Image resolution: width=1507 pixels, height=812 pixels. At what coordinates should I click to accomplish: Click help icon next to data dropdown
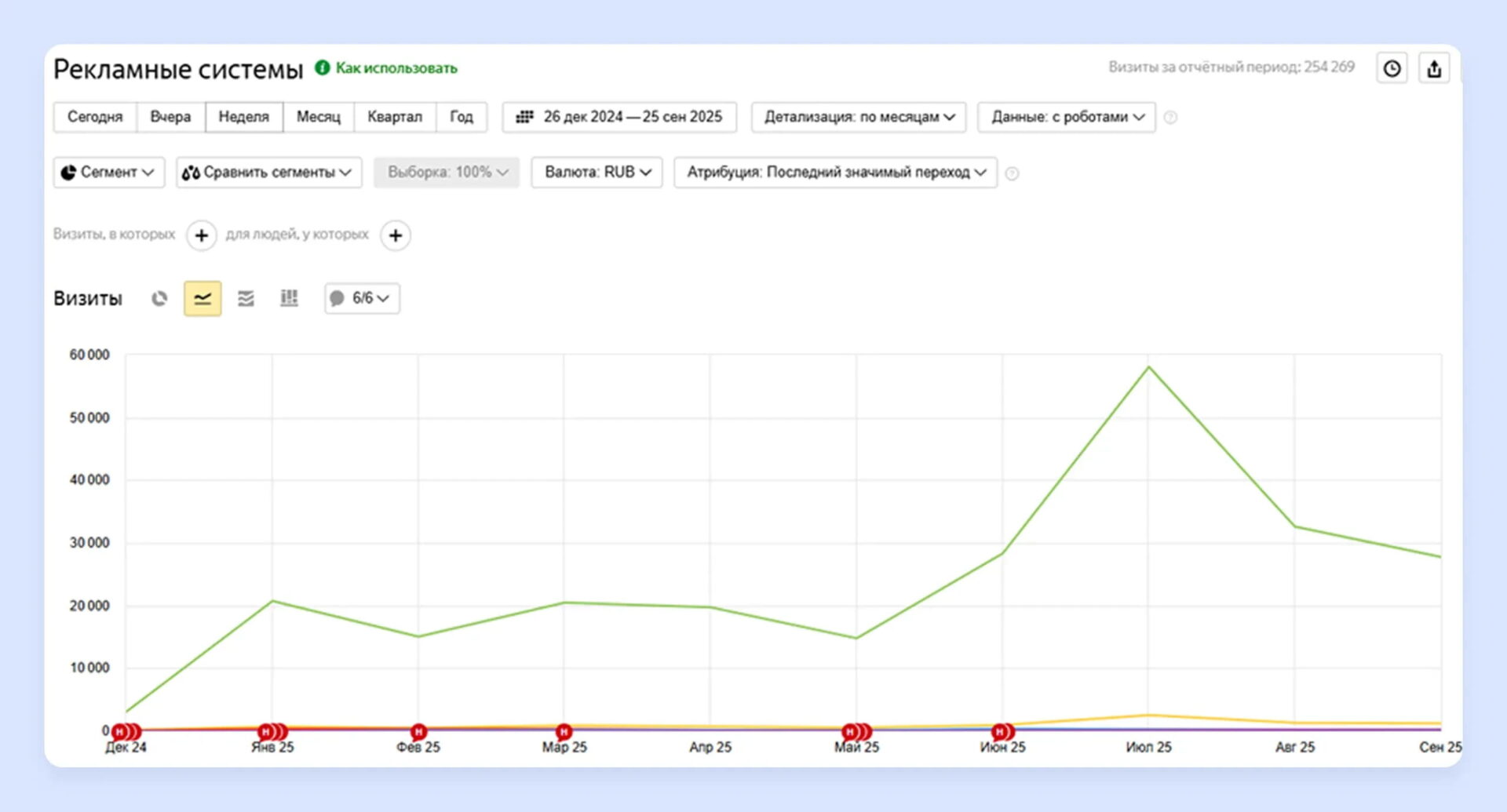pos(1170,118)
